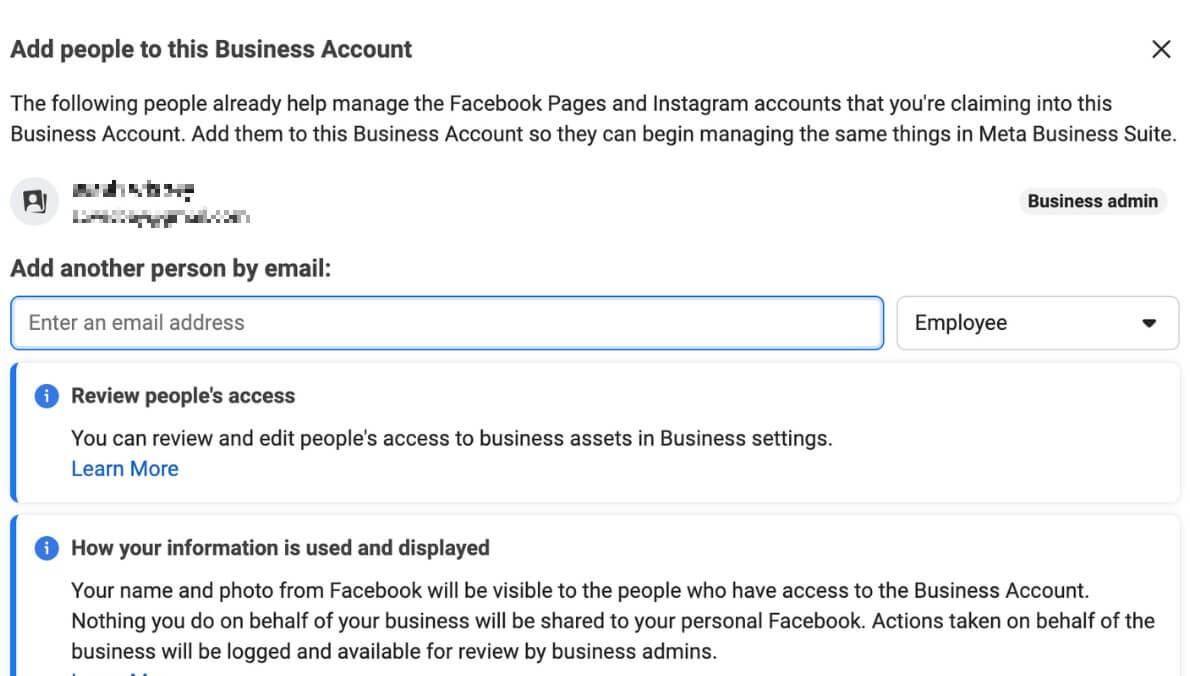Click the Business admin role badge
This screenshot has width=1190, height=676.
[1092, 201]
